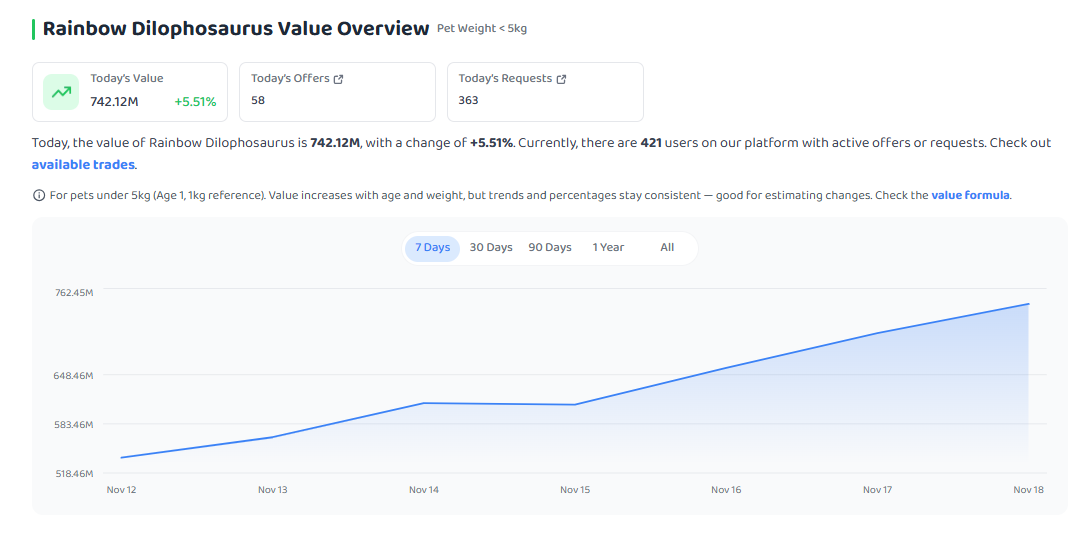Click the Nov 16 axis label
This screenshot has height=534, width=1076.
726,490
